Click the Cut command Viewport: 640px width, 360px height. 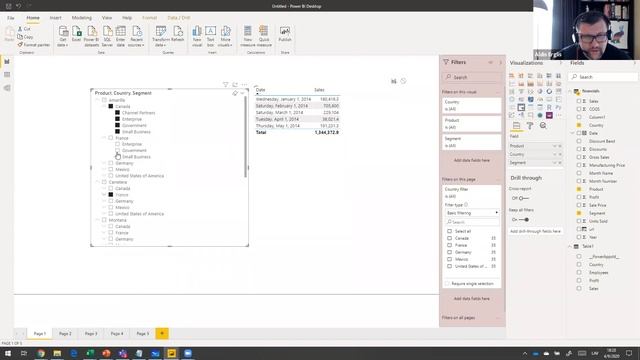(x=24, y=29)
